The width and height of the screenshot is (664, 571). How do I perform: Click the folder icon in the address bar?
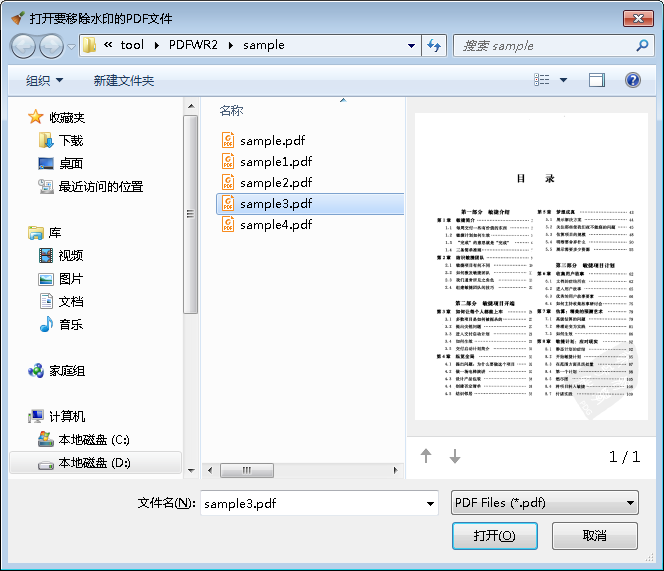[89, 45]
